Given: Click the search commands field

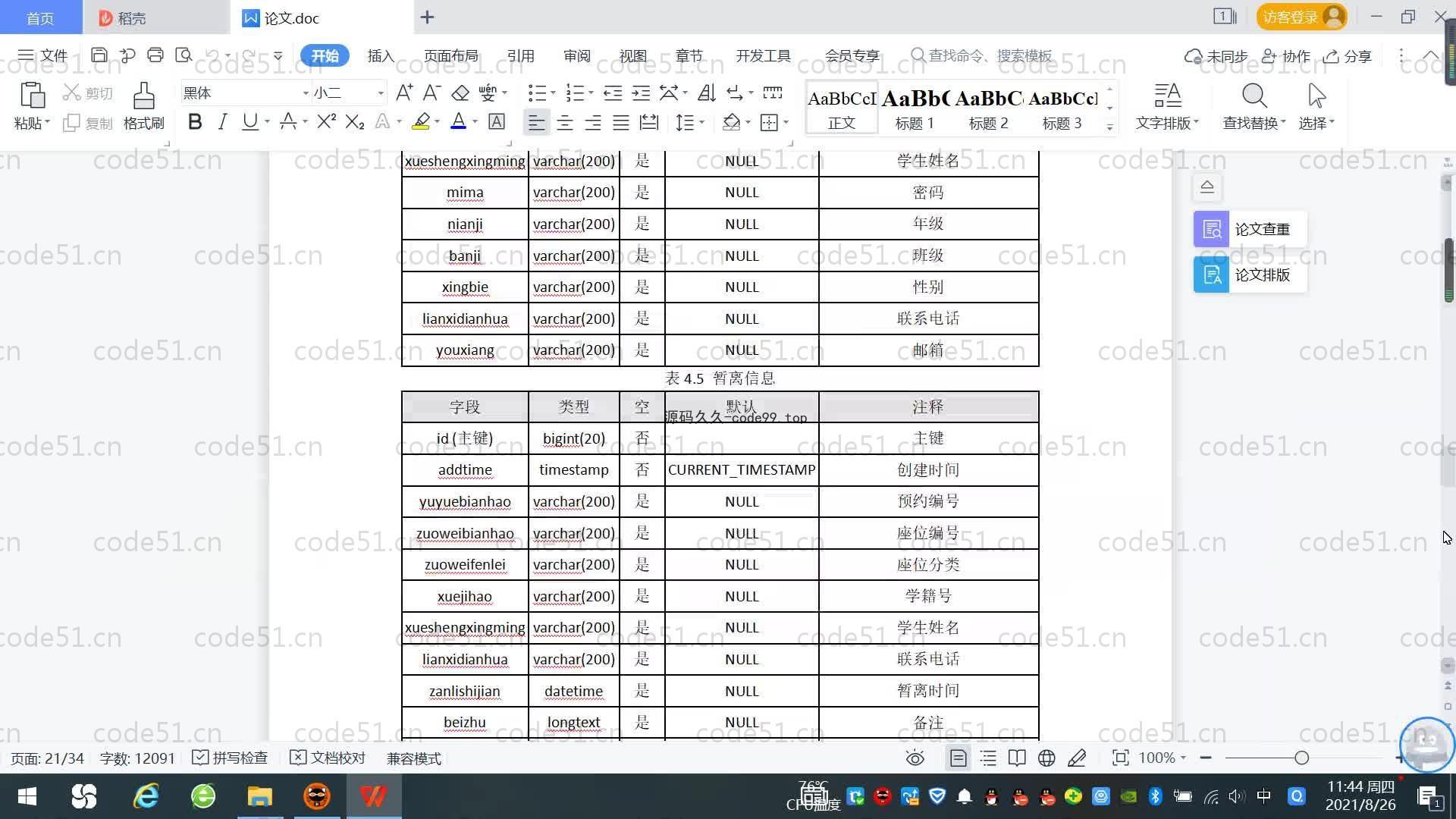Looking at the screenshot, I should tap(981, 55).
